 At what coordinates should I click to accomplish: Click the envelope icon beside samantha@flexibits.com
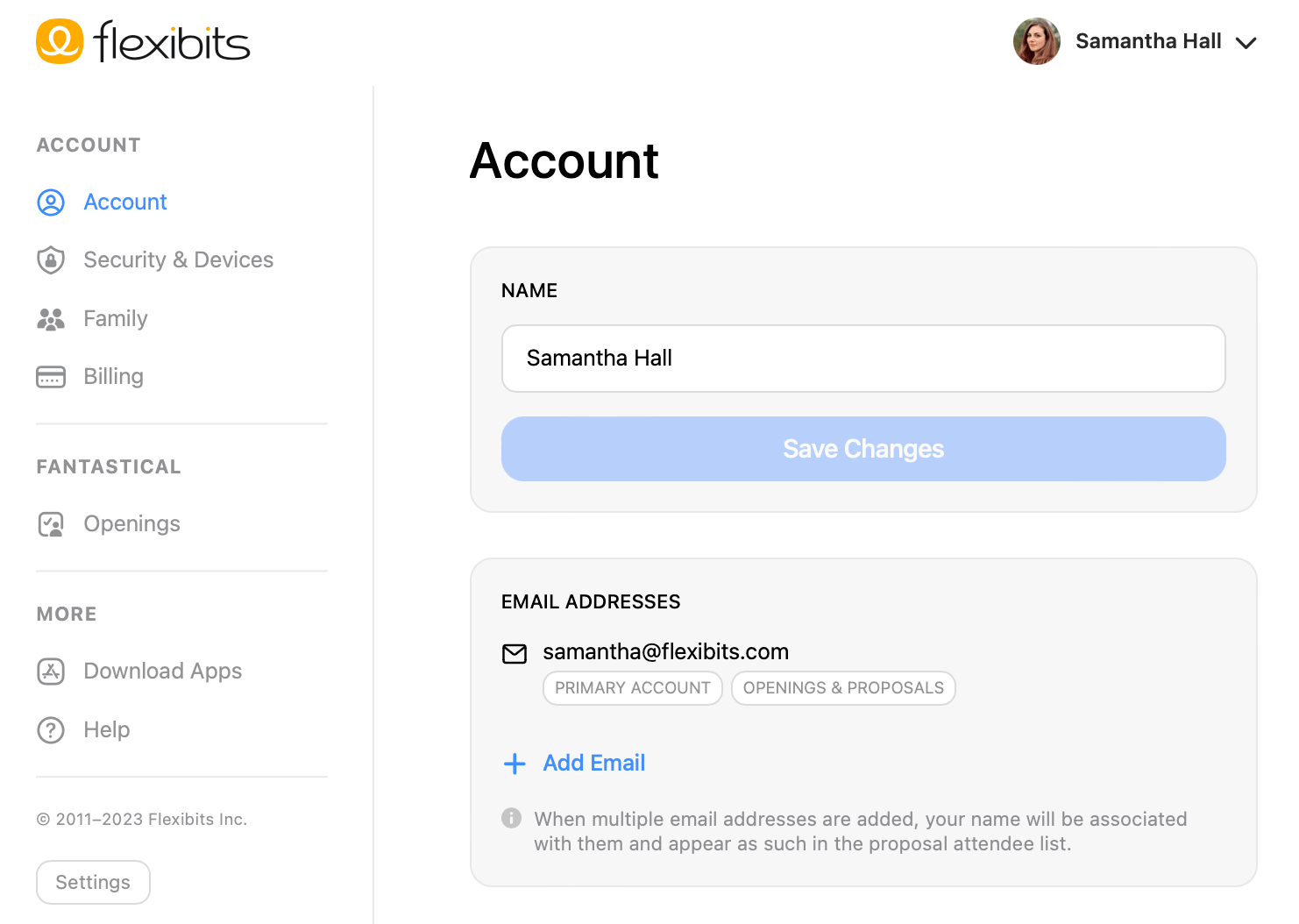click(515, 654)
